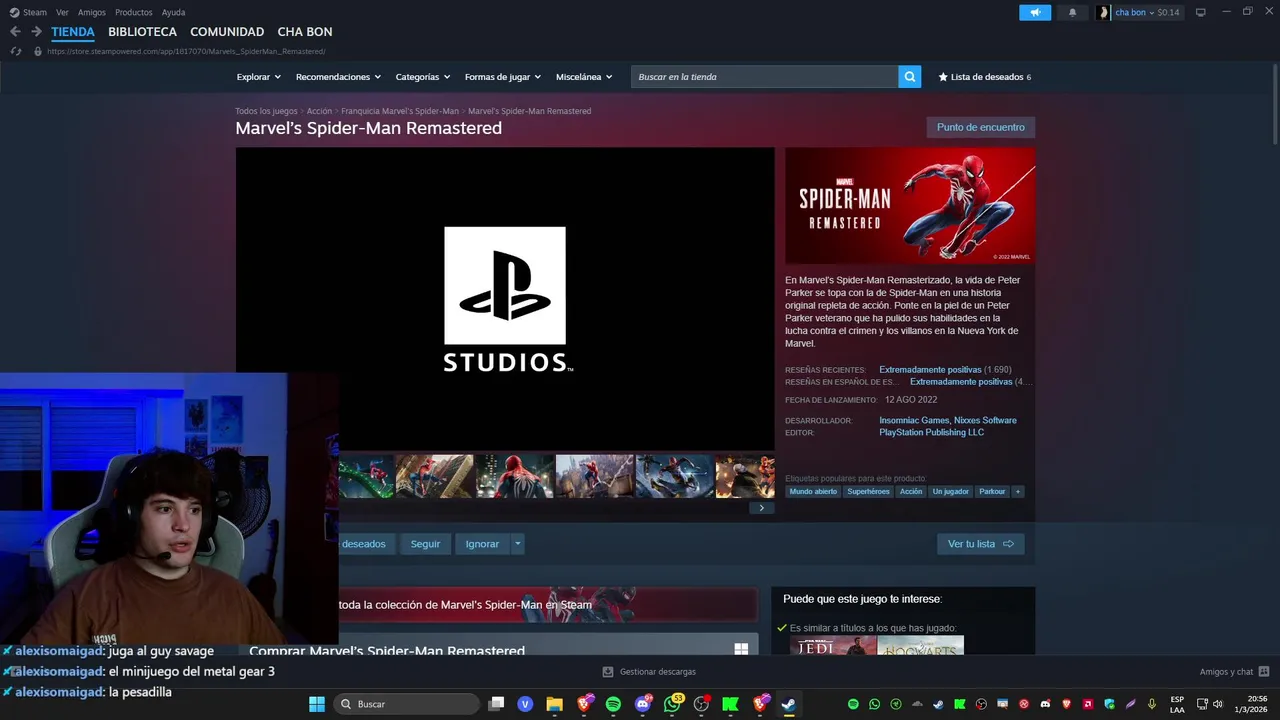Click the Buscar en la tienda field
1280x720 pixels.
click(x=764, y=77)
